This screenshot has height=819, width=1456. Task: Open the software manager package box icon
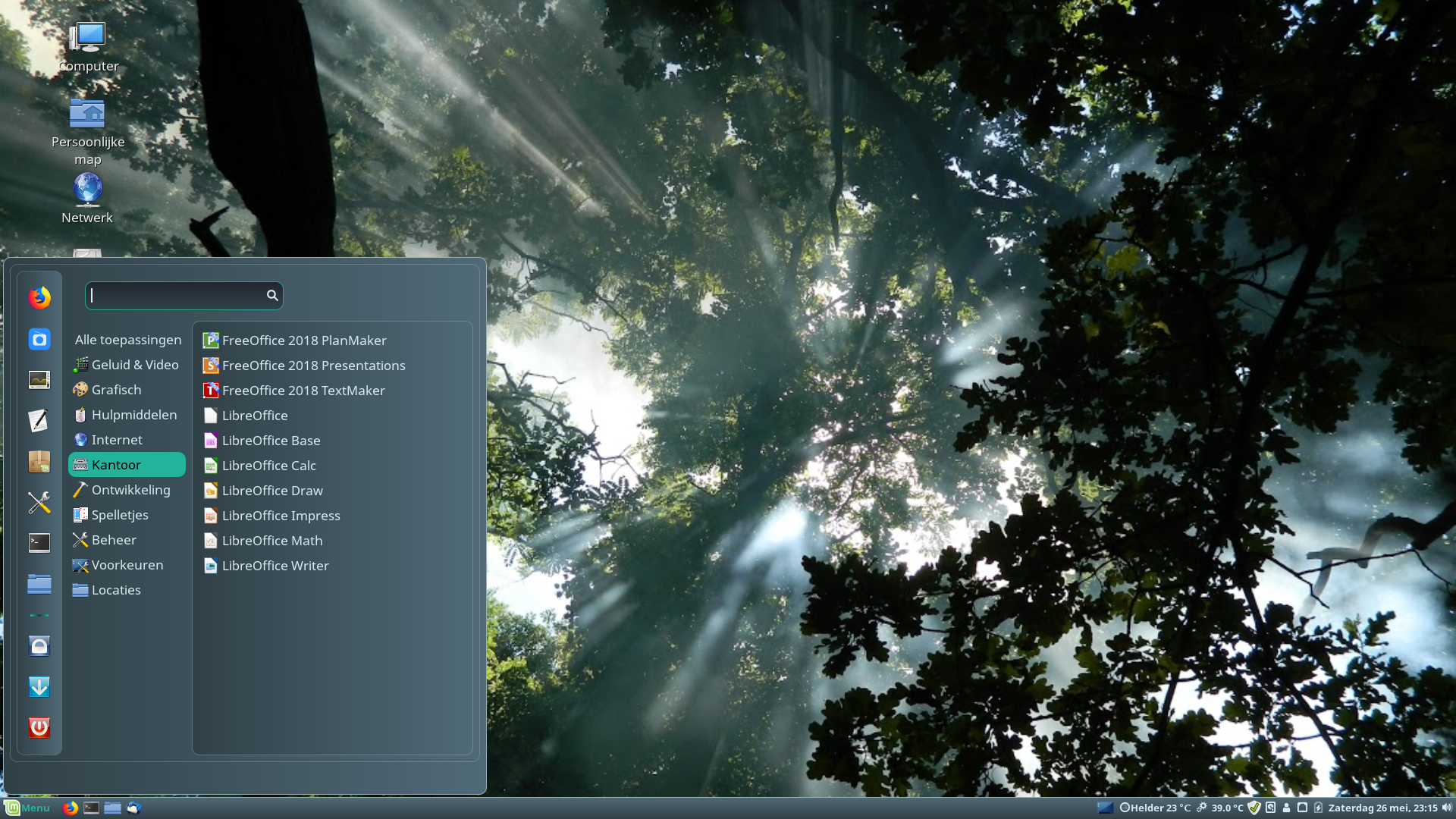[39, 462]
